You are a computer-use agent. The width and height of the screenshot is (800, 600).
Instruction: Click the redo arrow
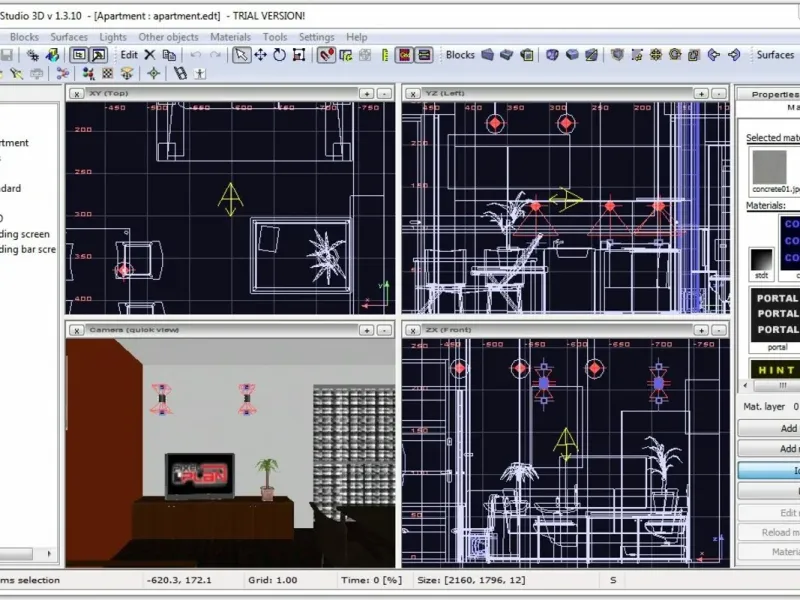tap(215, 55)
